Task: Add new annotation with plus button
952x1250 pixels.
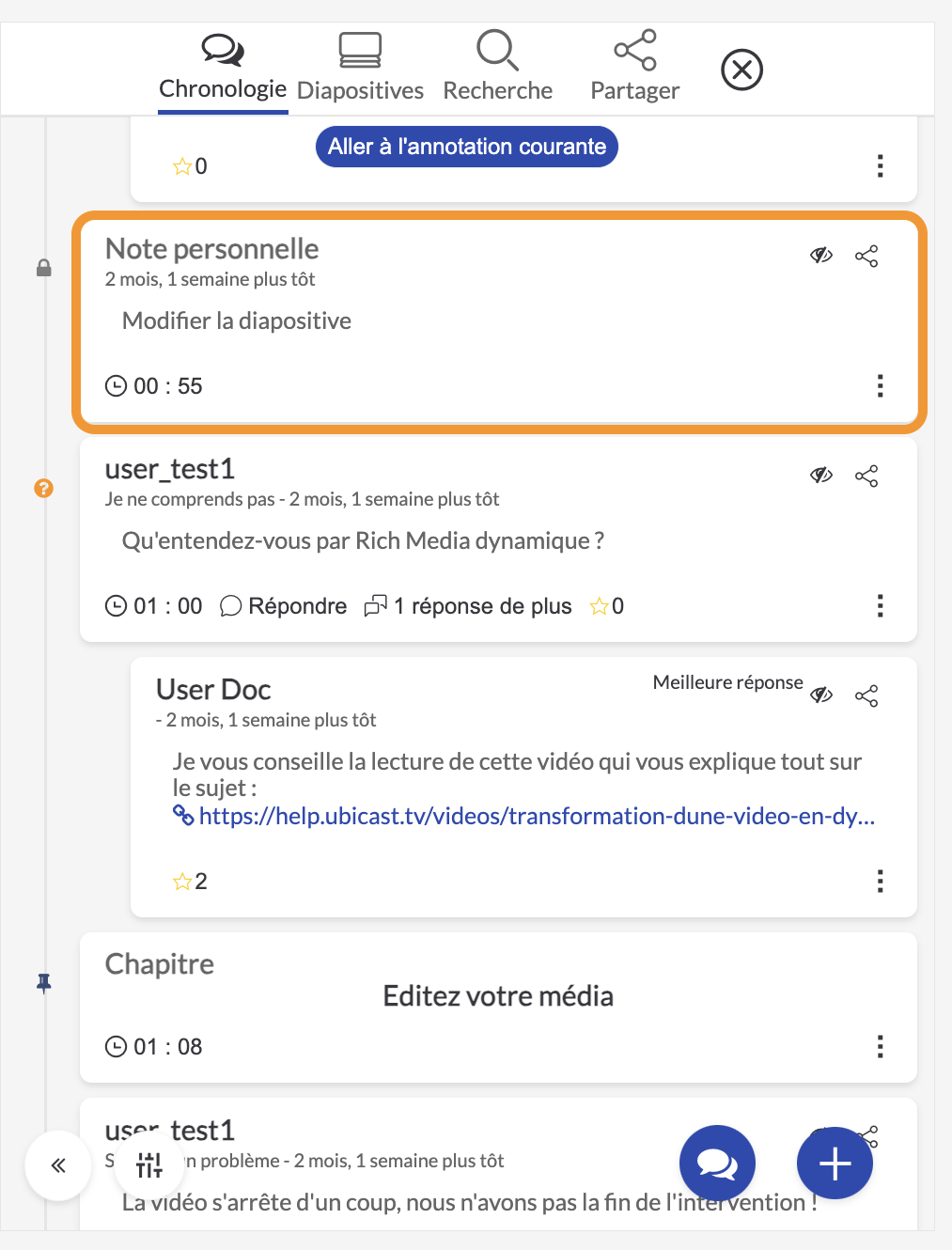Action: (x=835, y=1163)
